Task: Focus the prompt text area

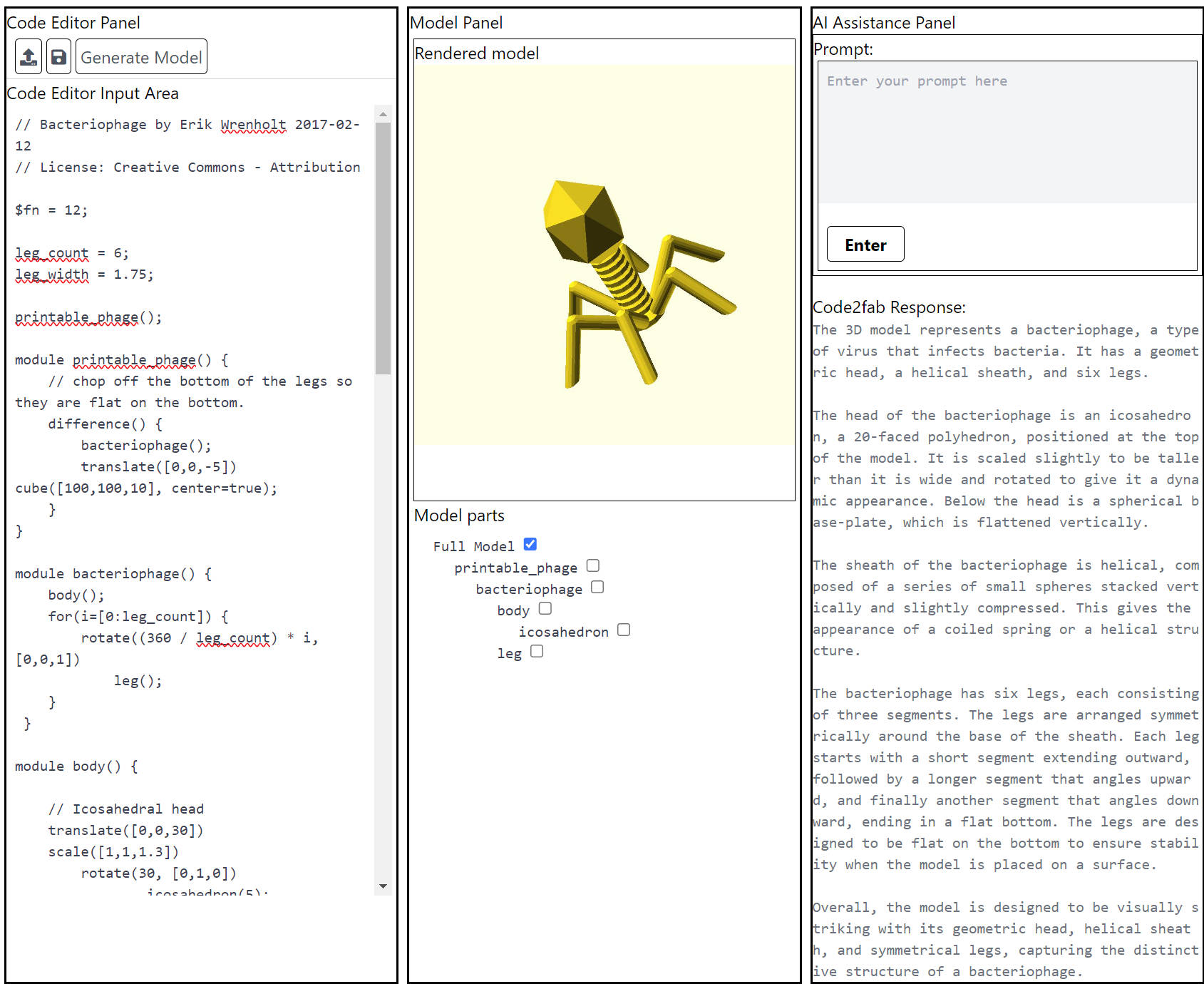Action: coord(1007,132)
